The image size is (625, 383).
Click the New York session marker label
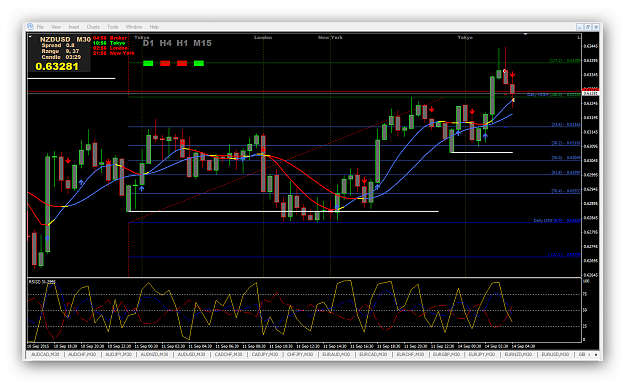(330, 37)
